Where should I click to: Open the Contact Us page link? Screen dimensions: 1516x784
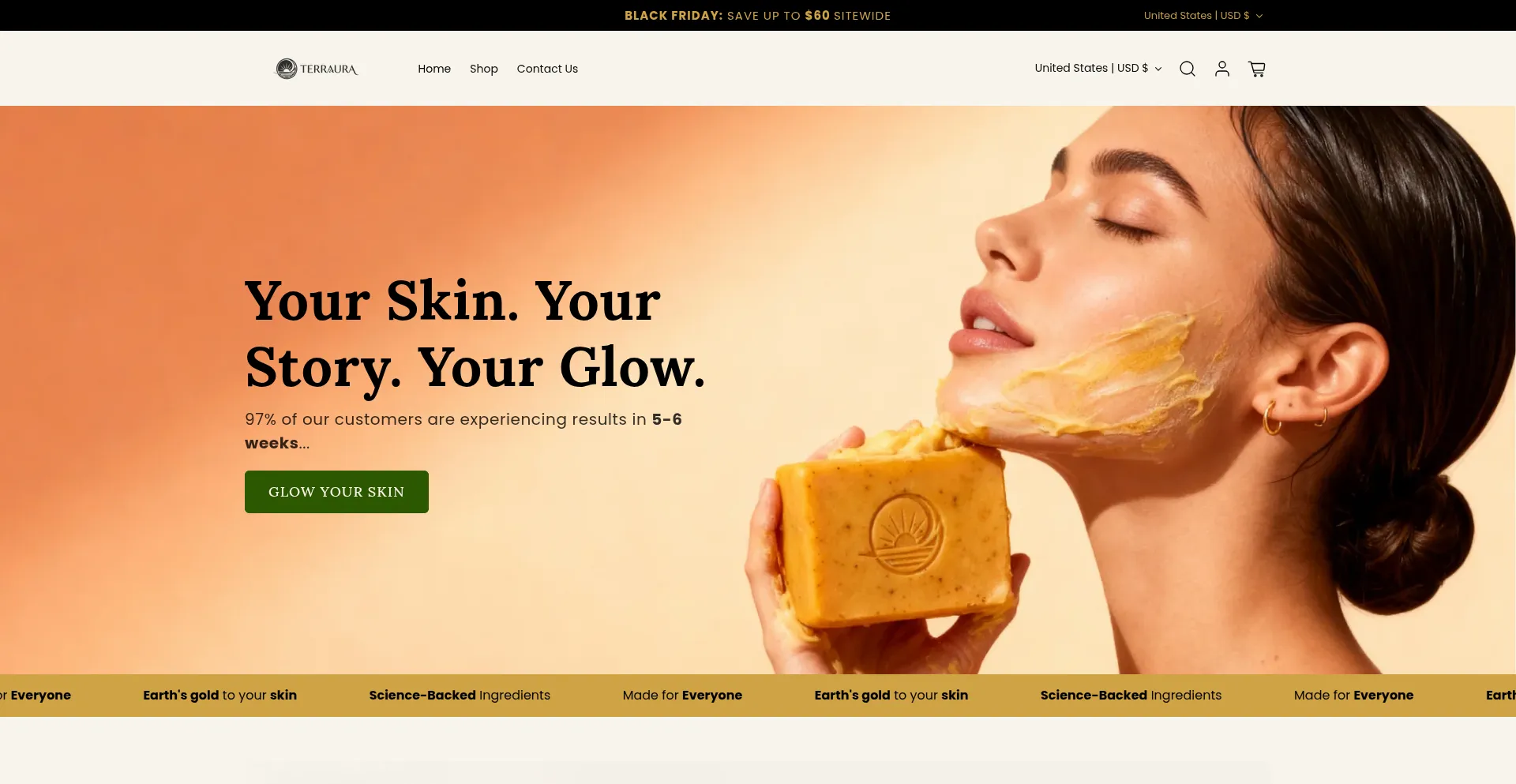coord(547,69)
